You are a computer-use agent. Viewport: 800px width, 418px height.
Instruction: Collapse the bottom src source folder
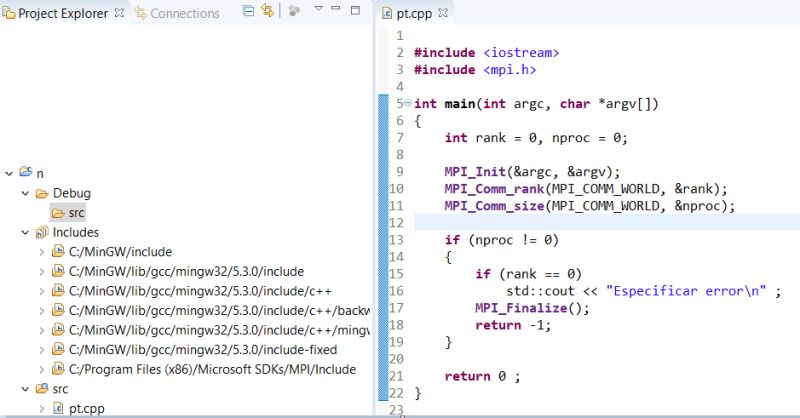coord(25,389)
